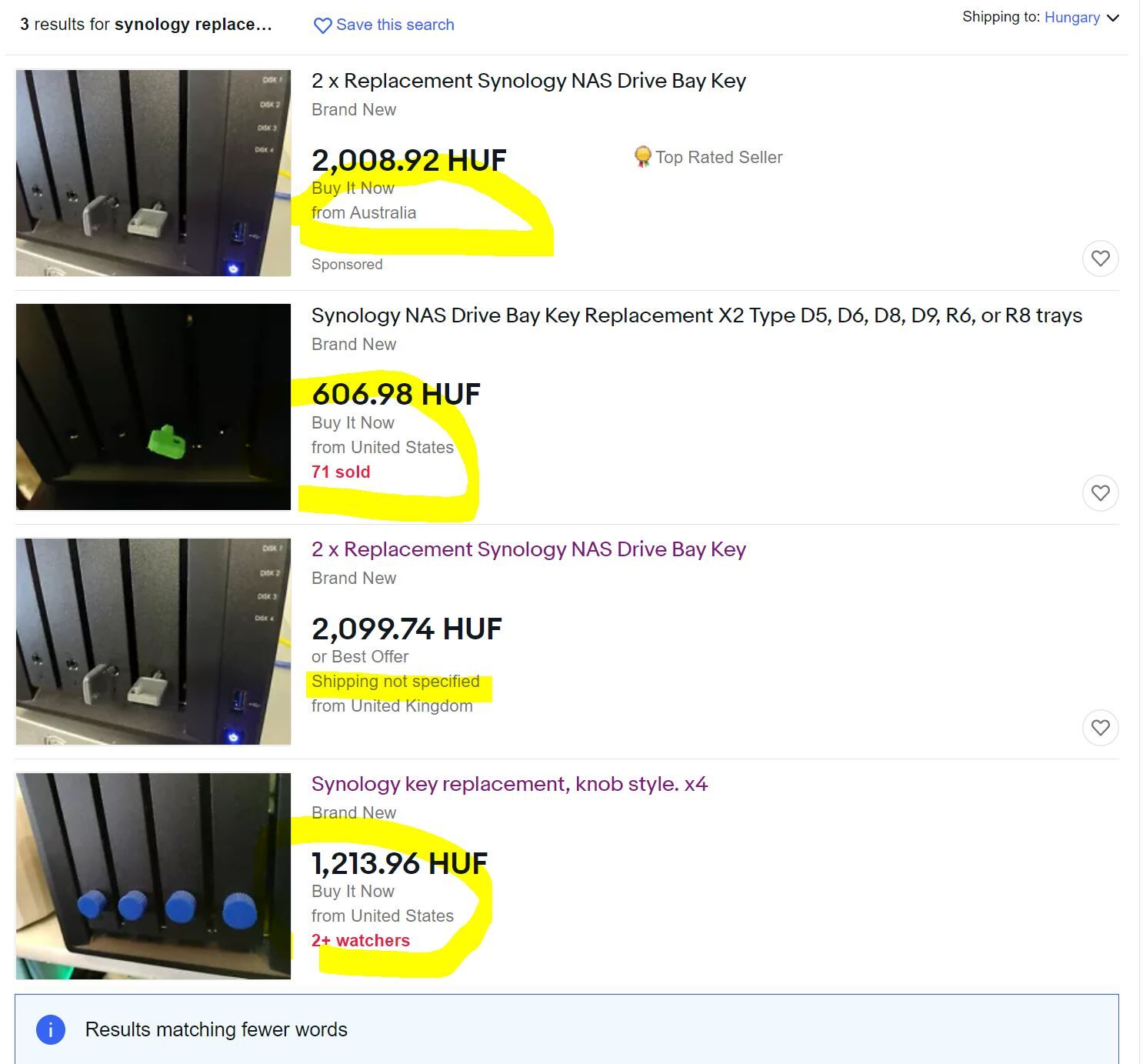Click the 1,213.96 HUF price
The width and height of the screenshot is (1143, 1064).
(399, 863)
